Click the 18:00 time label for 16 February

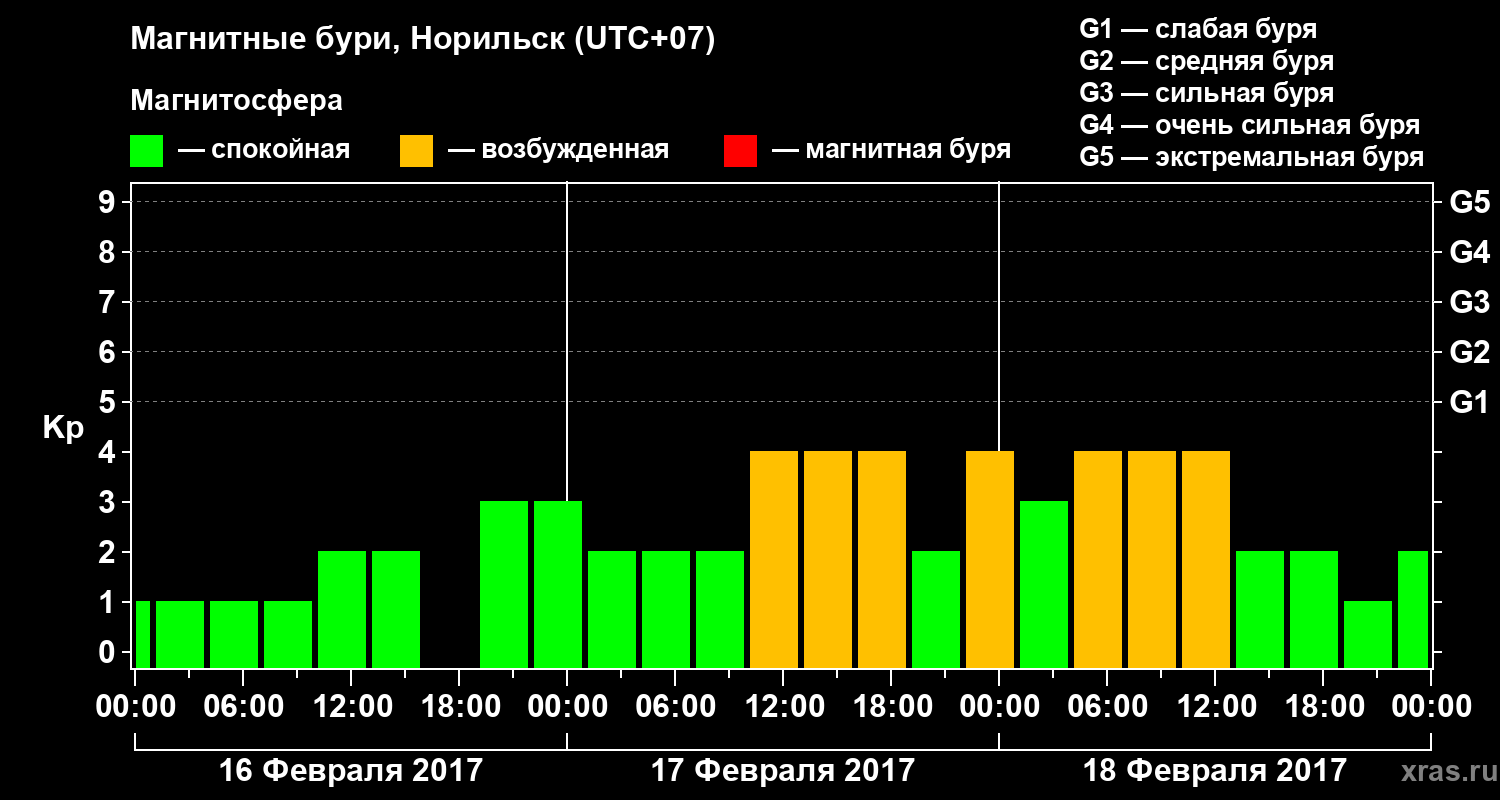click(459, 706)
